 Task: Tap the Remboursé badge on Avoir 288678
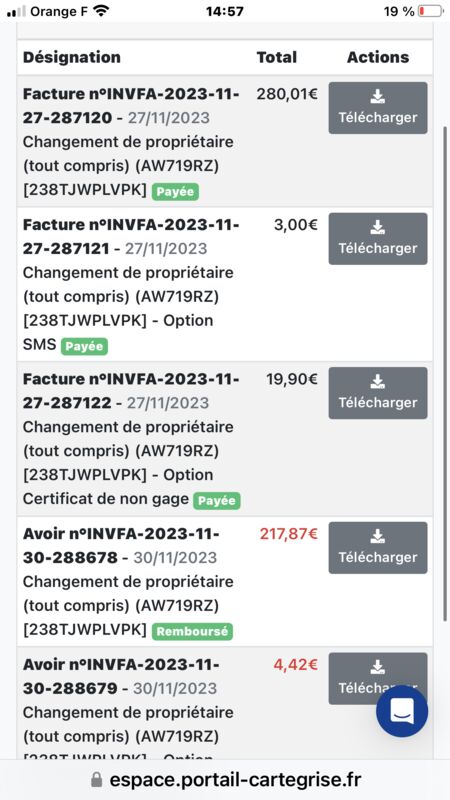click(x=192, y=632)
